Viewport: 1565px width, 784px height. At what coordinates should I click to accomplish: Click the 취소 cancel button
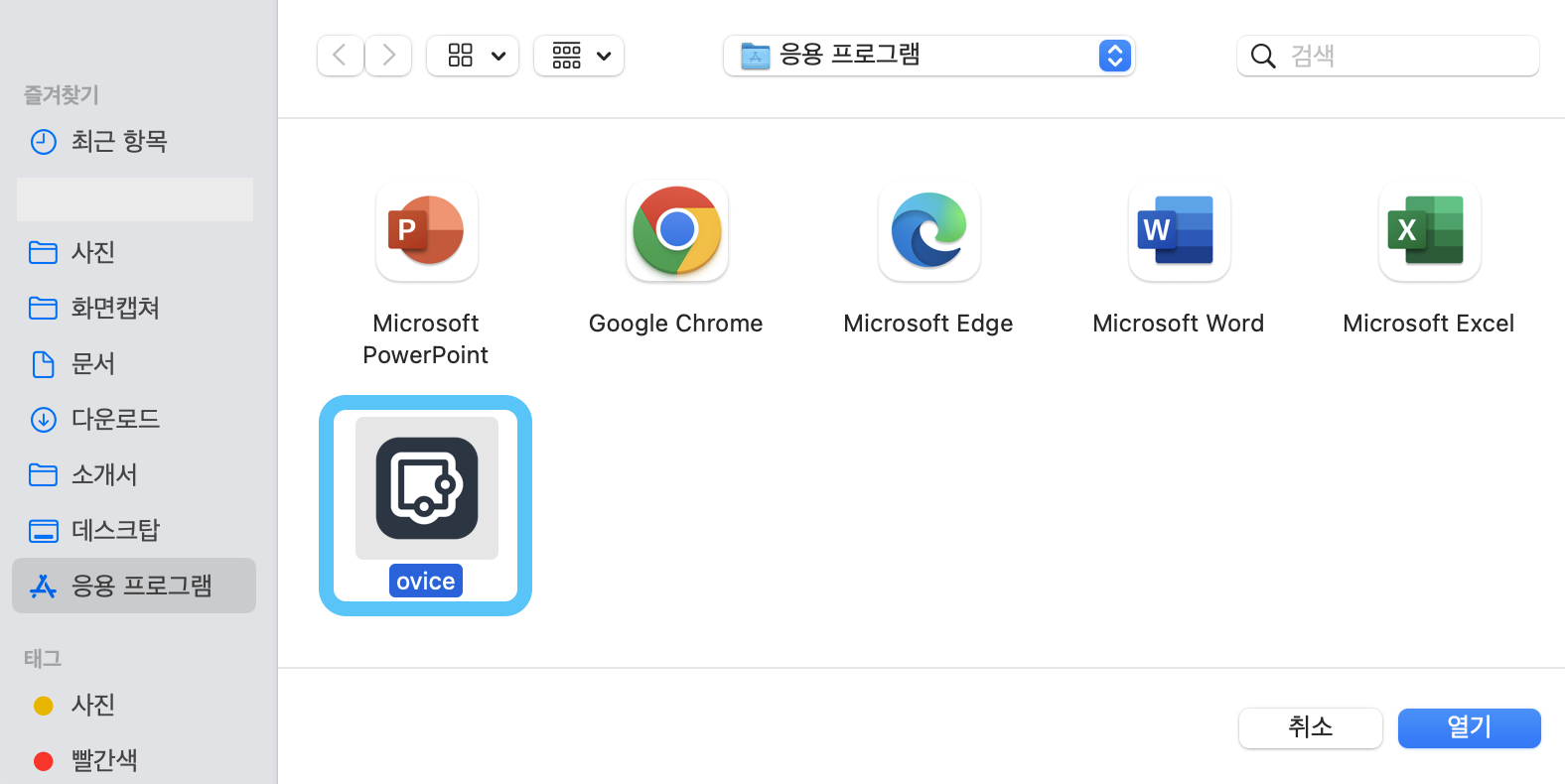point(1311,727)
